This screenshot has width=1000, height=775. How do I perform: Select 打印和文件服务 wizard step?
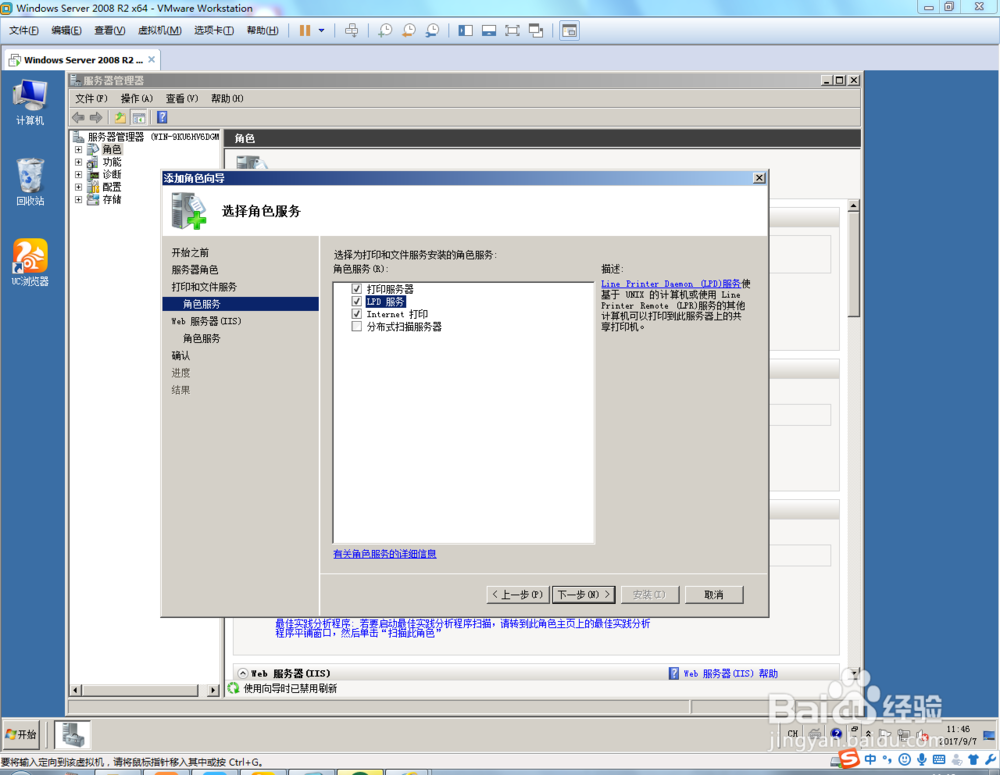204,287
